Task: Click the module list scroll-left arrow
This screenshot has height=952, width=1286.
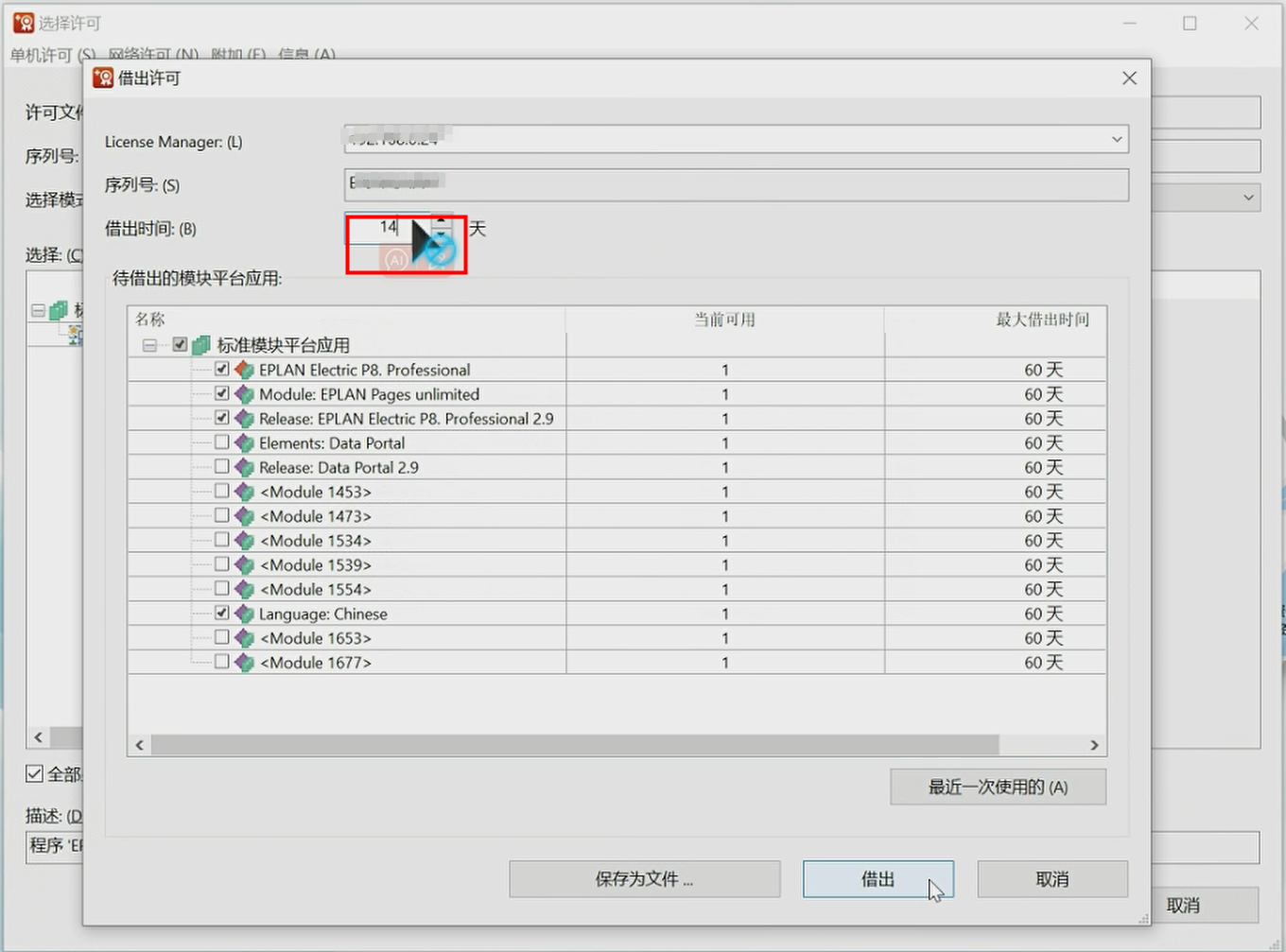Action: pos(140,745)
